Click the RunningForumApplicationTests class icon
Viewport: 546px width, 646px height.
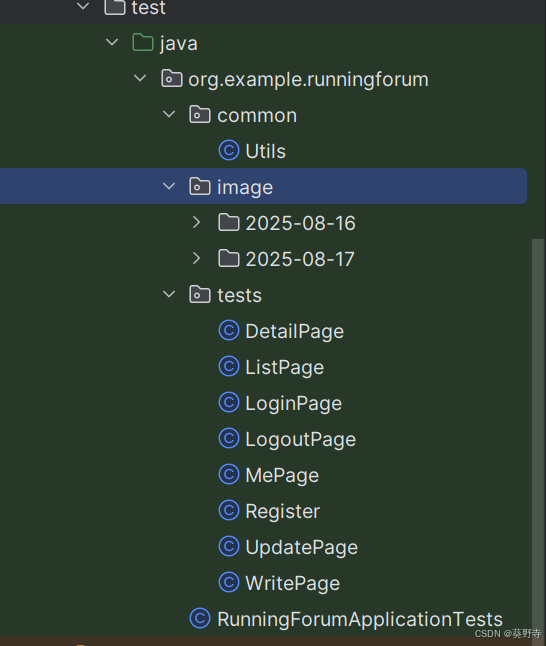200,618
